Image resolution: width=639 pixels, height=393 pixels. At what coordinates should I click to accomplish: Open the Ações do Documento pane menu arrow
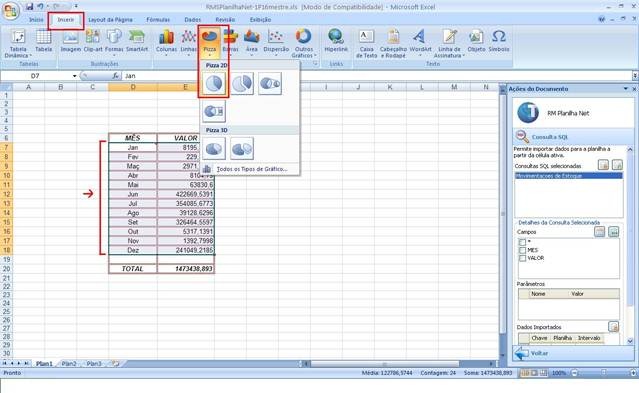[x=626, y=89]
